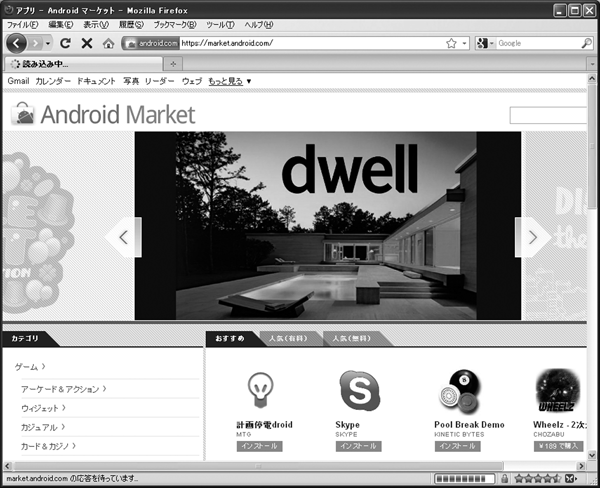Go to the home page icon
Image resolution: width=600 pixels, height=488 pixels.
pos(109,44)
